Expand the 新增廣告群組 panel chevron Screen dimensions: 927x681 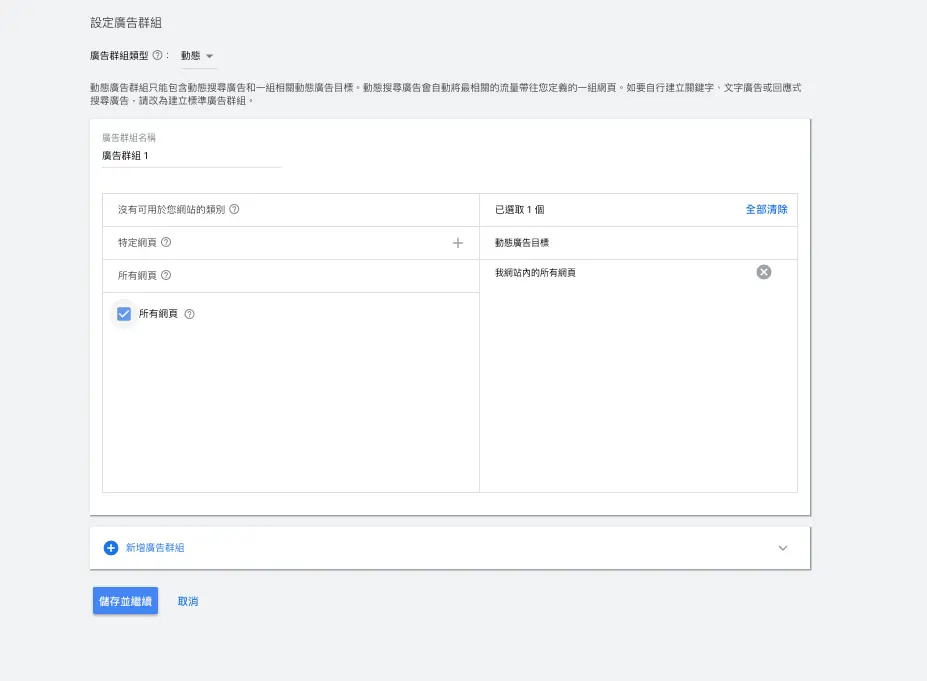(783, 548)
